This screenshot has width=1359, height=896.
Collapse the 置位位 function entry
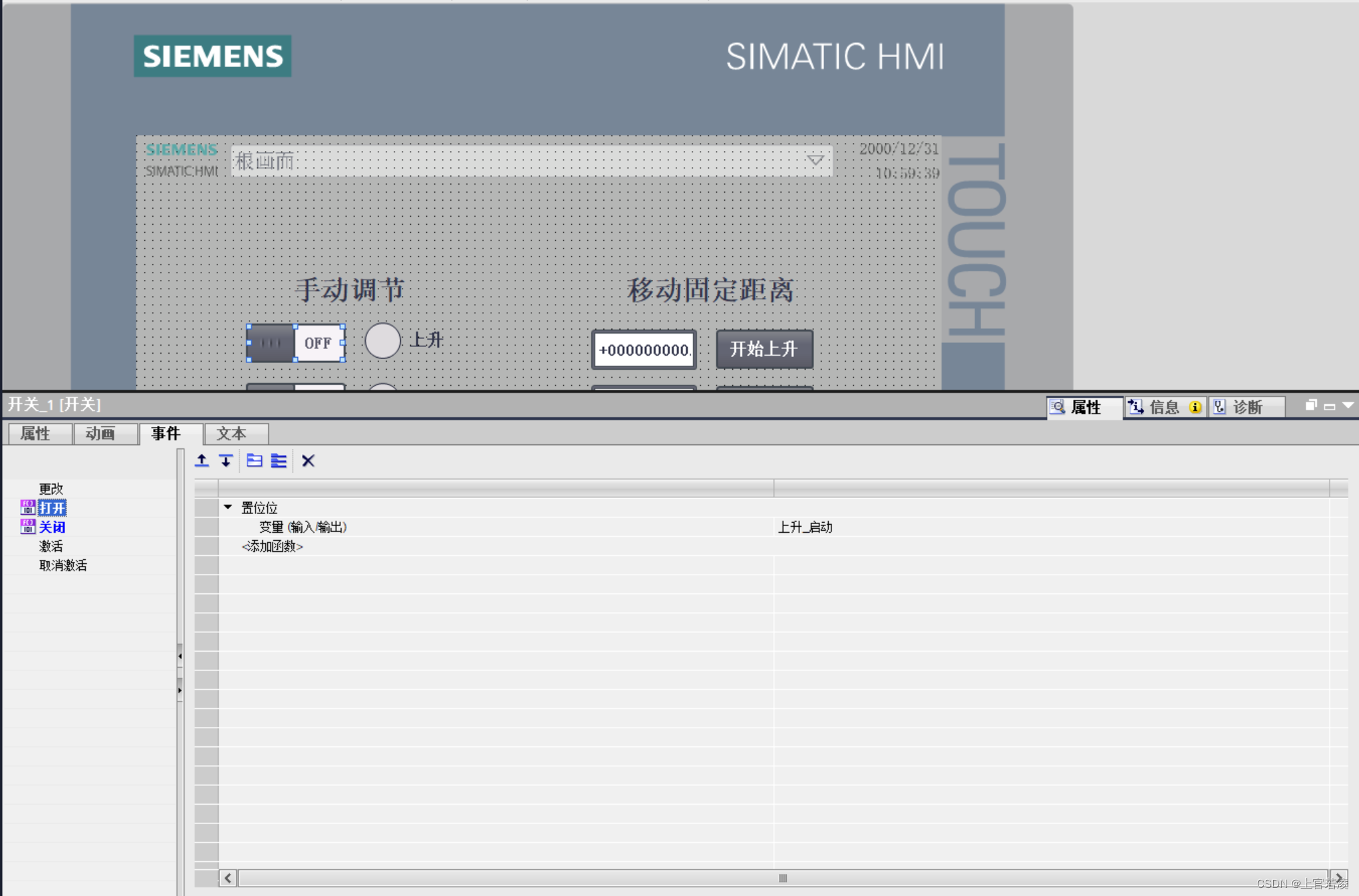click(228, 507)
